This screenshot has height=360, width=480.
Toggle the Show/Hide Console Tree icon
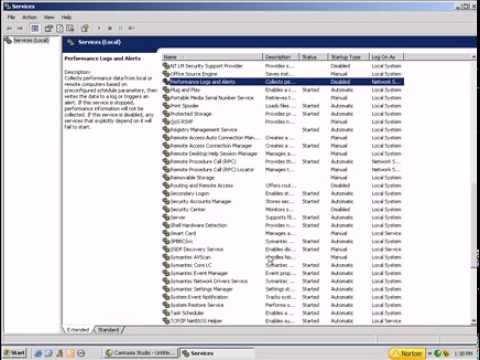pos(35,28)
